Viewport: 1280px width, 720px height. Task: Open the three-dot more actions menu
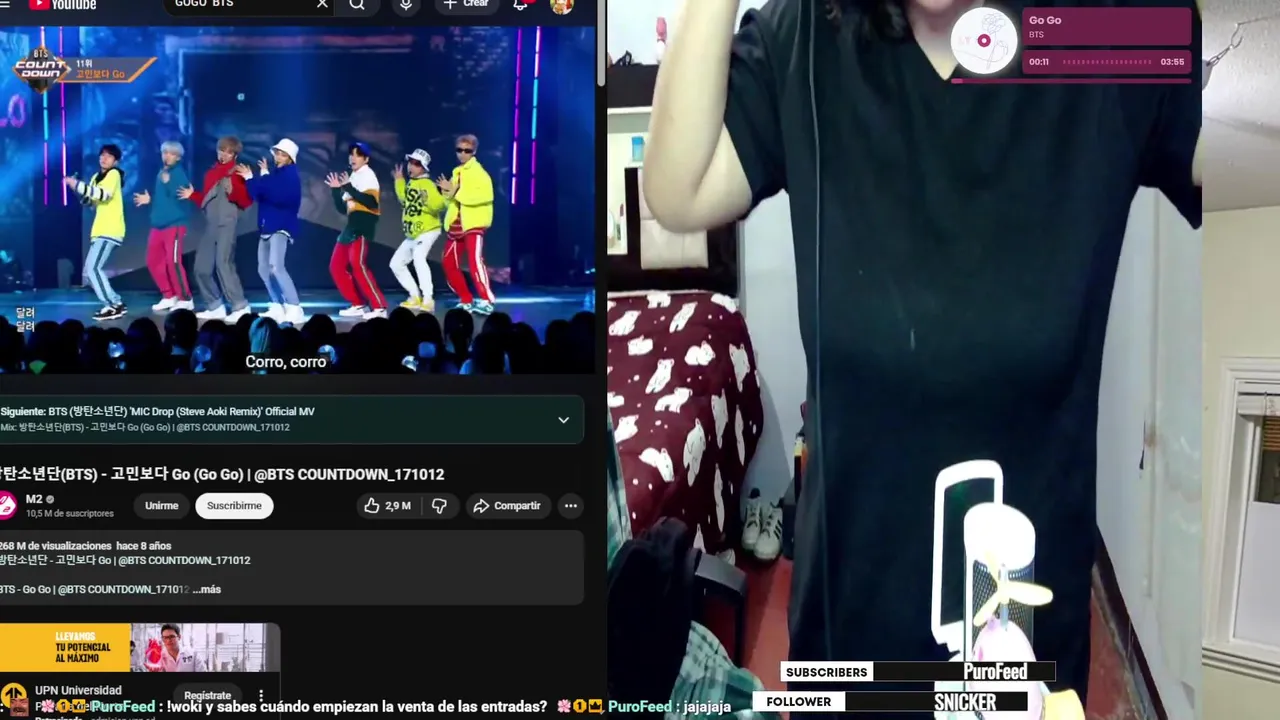[570, 506]
